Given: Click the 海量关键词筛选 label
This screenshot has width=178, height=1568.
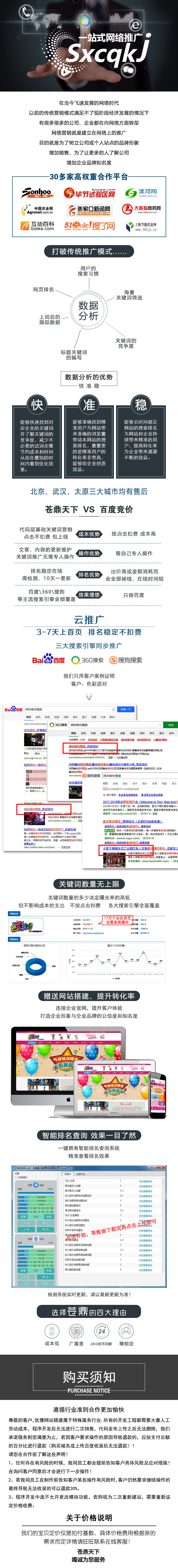Looking at the screenshot, I should pyautogui.click(x=129, y=295).
